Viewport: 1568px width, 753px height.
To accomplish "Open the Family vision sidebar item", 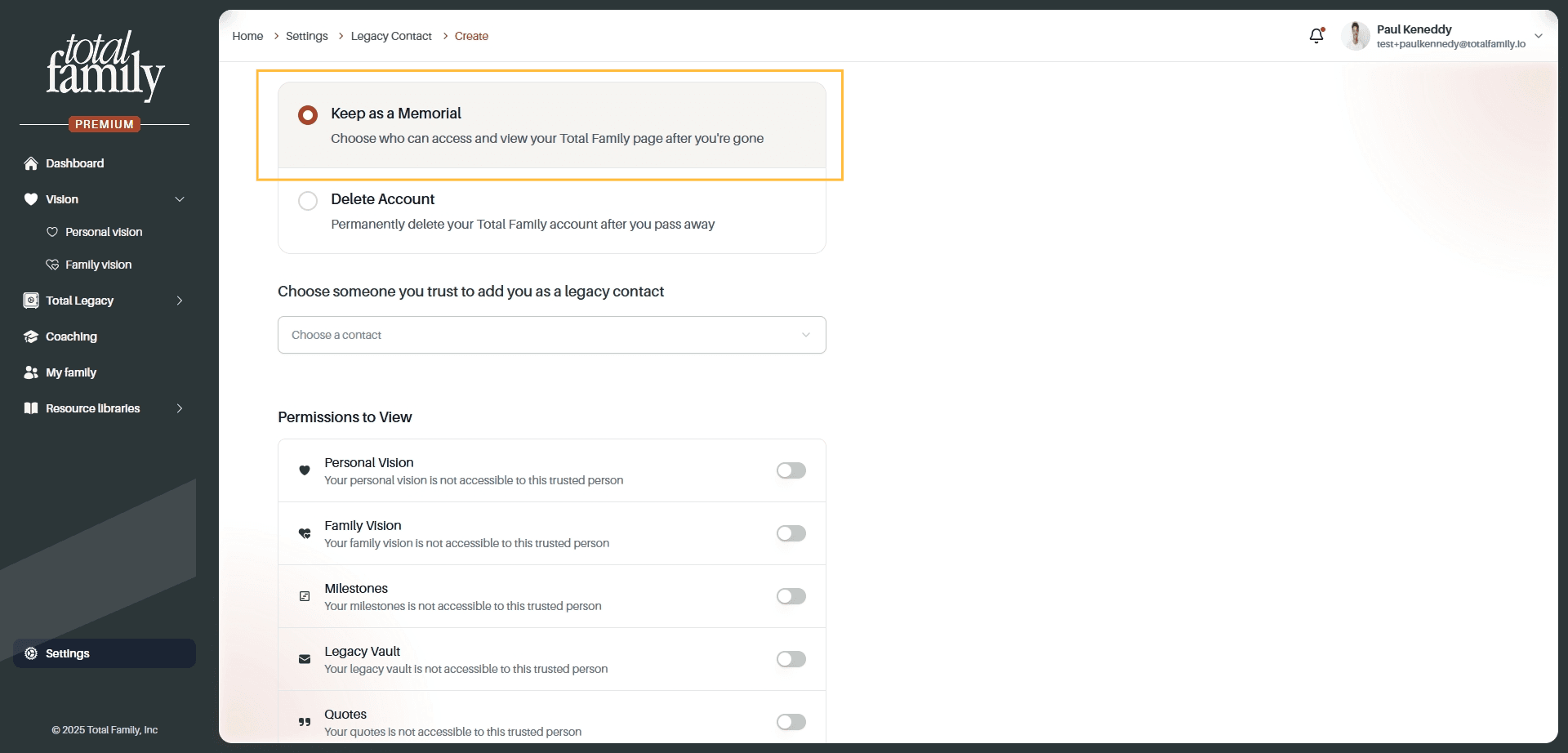I will (x=98, y=265).
